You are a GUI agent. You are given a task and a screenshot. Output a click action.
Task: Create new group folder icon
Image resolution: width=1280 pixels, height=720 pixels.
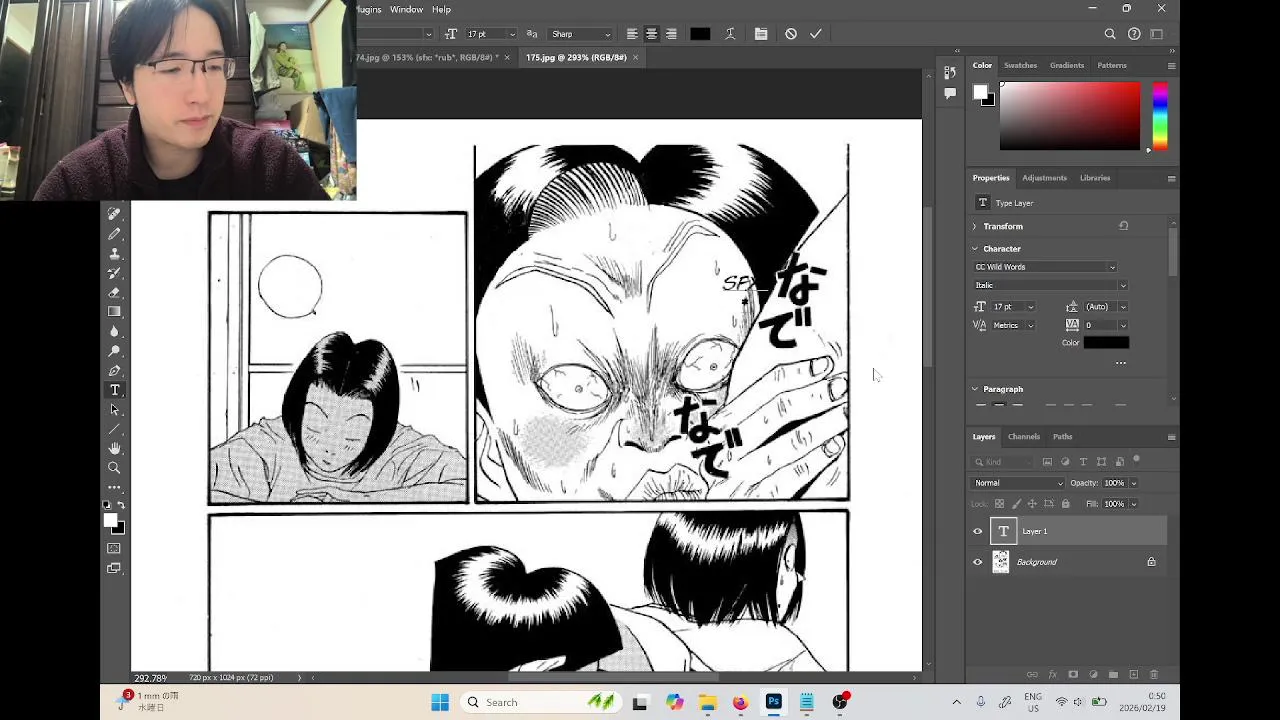[x=1113, y=675]
